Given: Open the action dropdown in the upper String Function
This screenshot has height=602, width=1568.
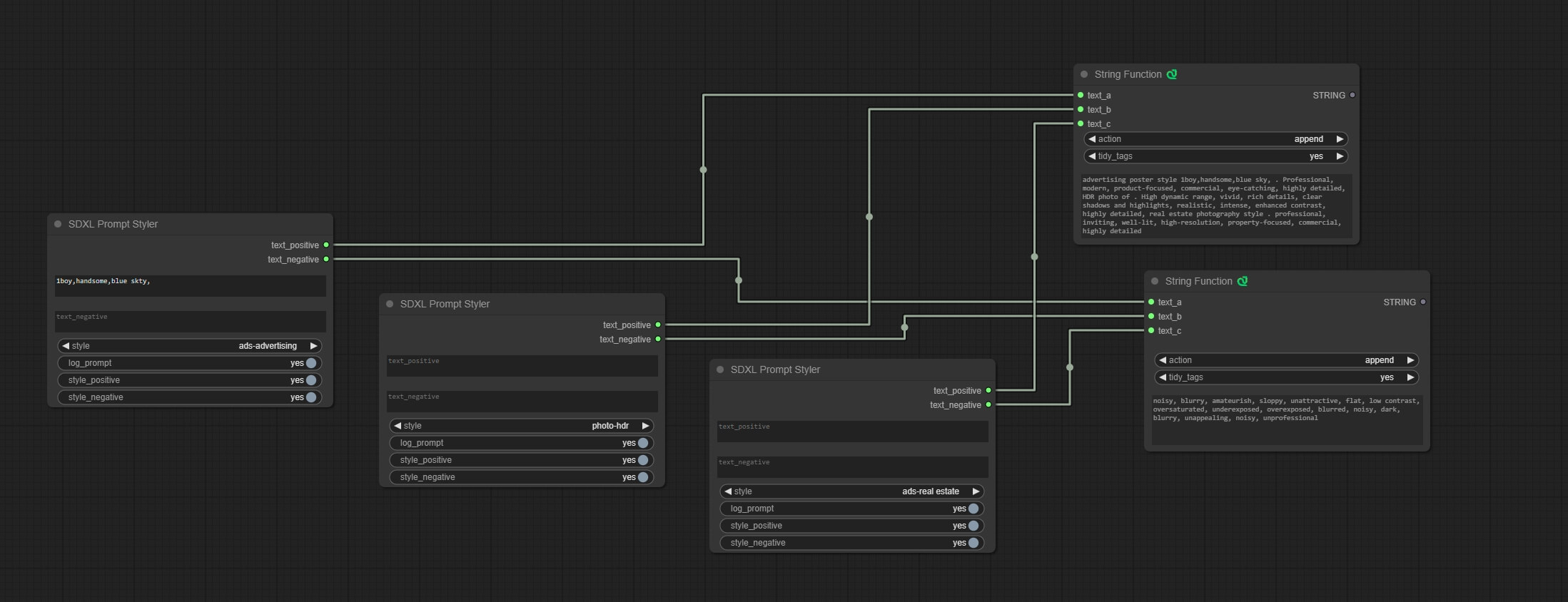Looking at the screenshot, I should point(1216,139).
